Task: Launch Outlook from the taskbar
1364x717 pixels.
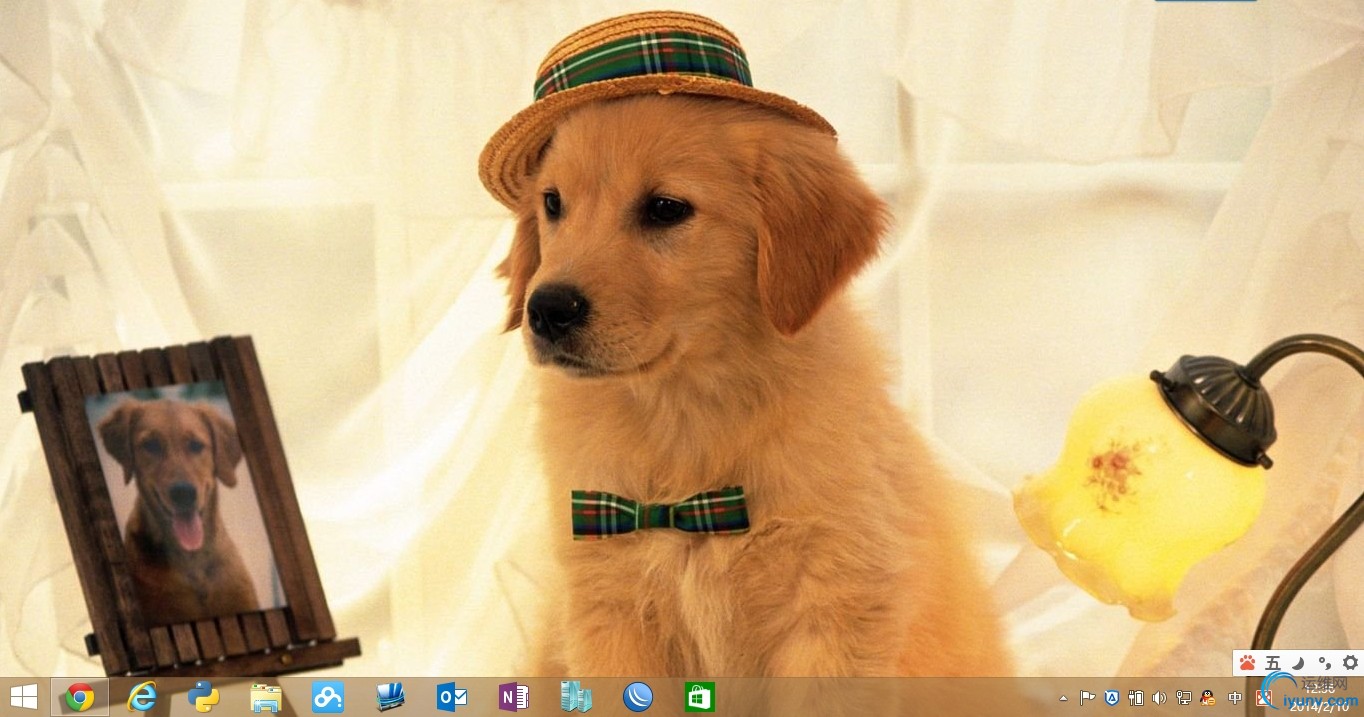Action: (x=452, y=697)
